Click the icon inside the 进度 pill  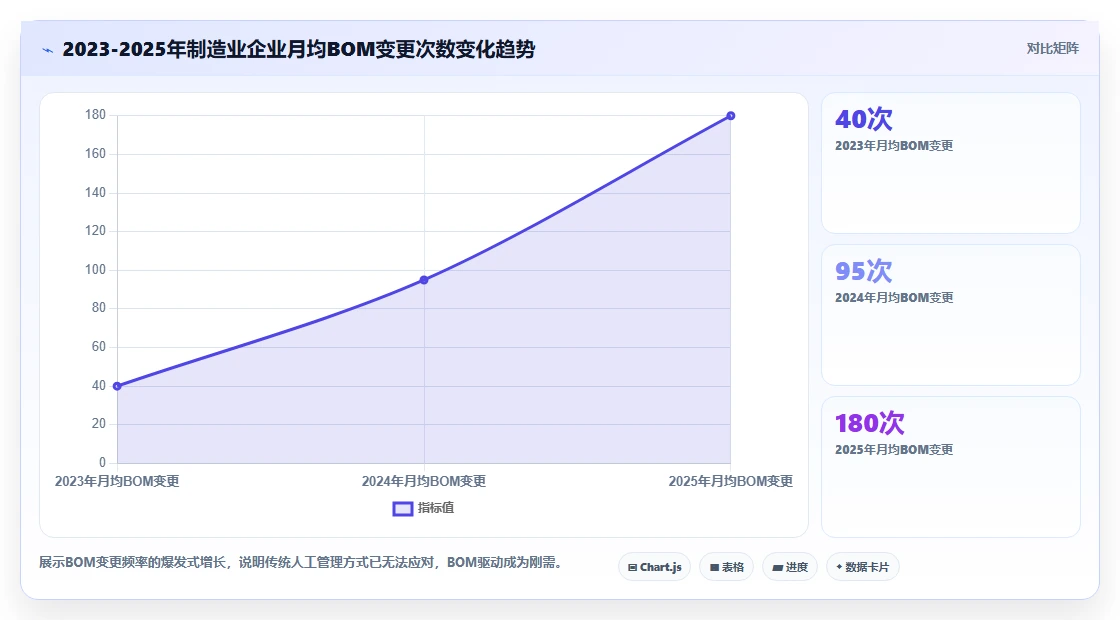(x=777, y=568)
